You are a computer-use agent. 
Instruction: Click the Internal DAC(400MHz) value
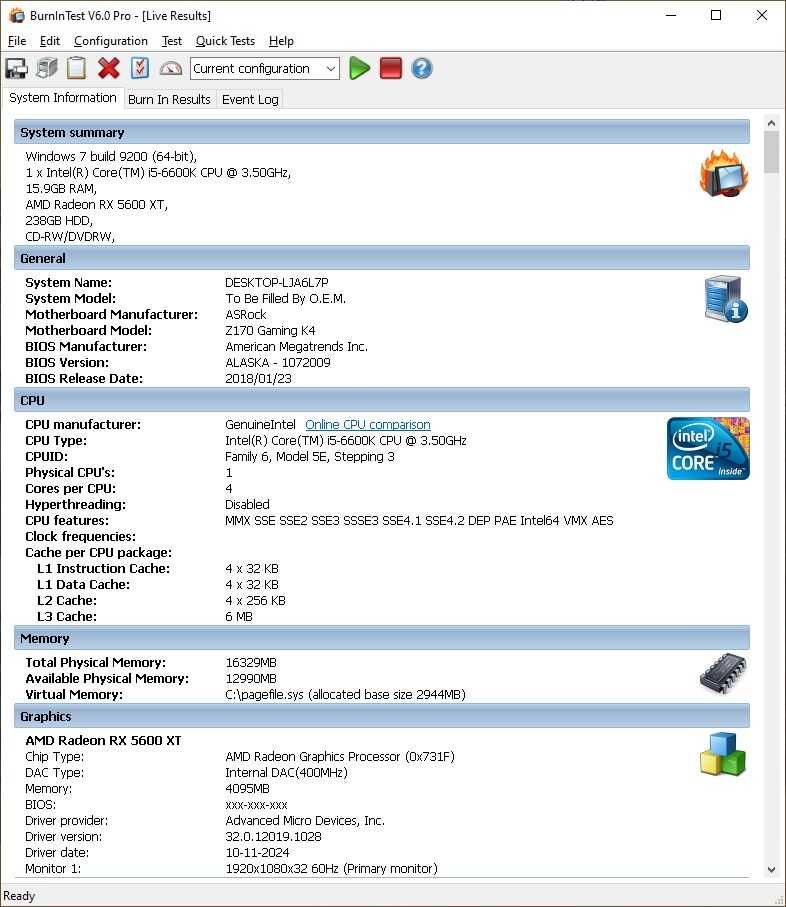click(x=286, y=772)
